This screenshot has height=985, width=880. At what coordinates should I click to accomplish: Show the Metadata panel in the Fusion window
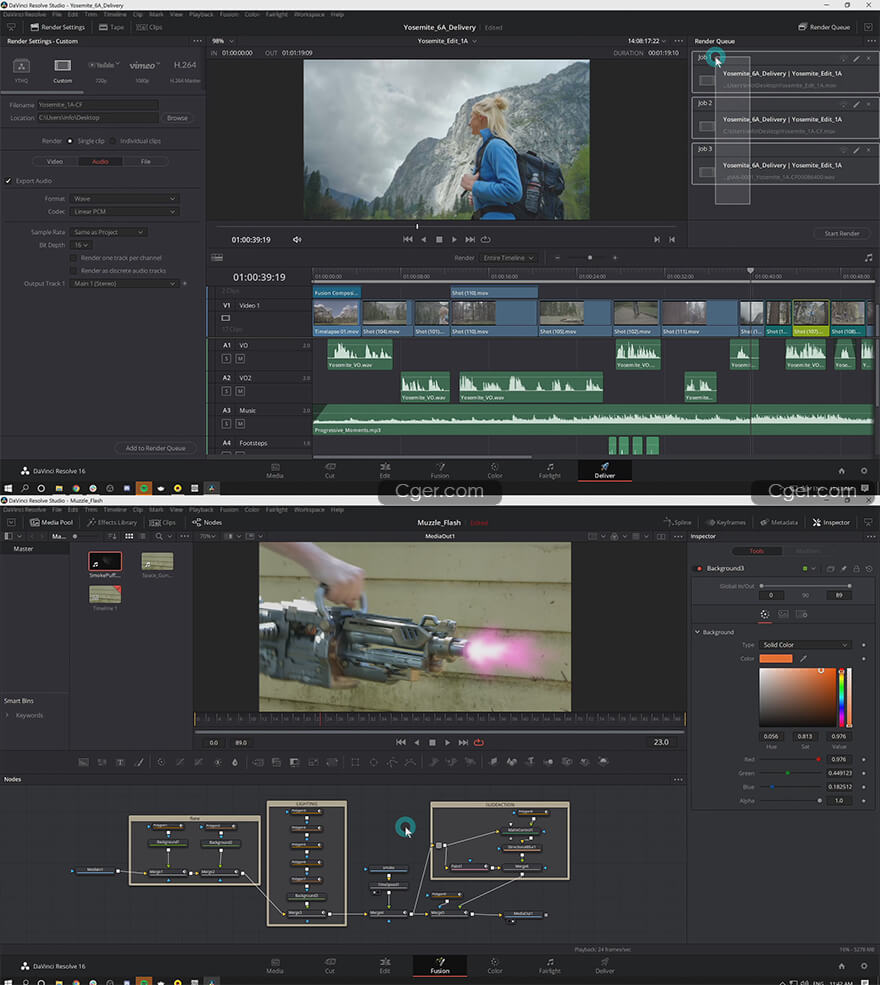coord(778,522)
